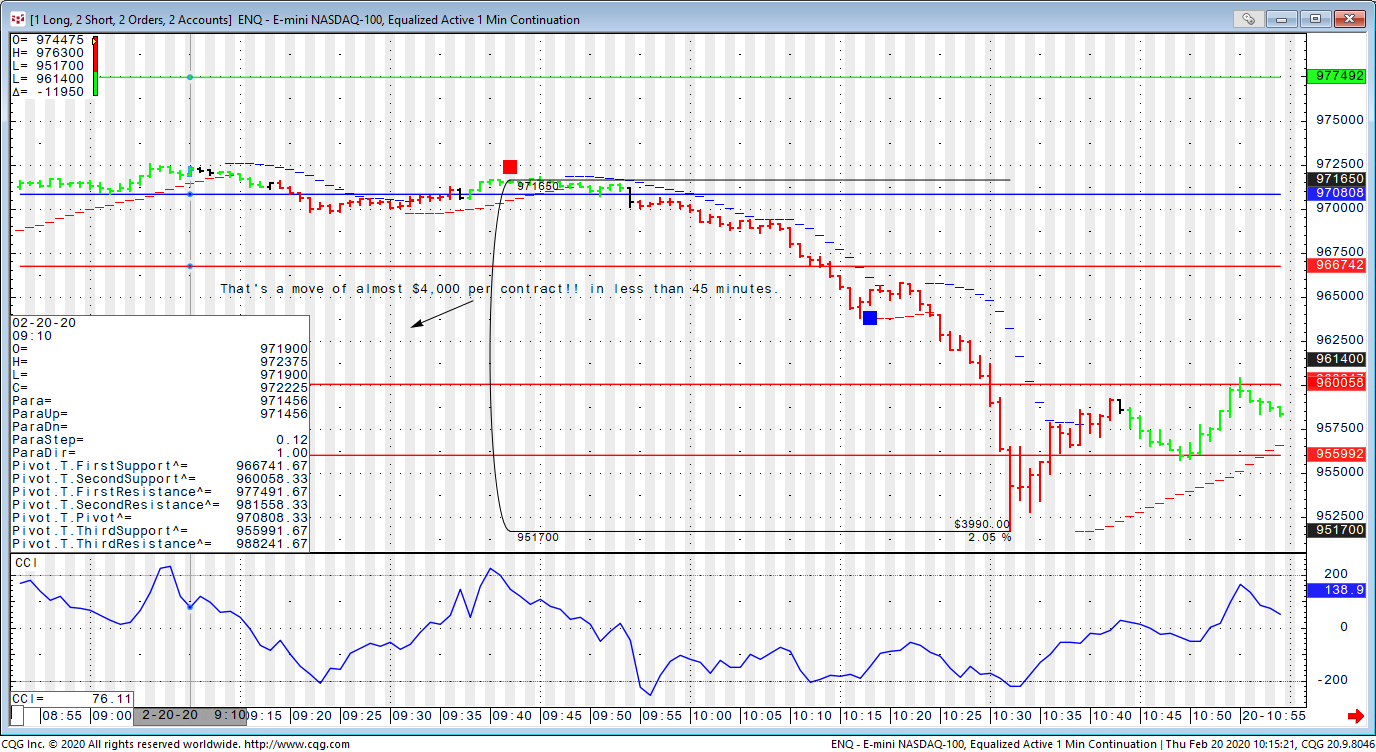The image size is (1376, 752).
Task: Select the green 977492 resistance price label
Action: [x=1336, y=76]
